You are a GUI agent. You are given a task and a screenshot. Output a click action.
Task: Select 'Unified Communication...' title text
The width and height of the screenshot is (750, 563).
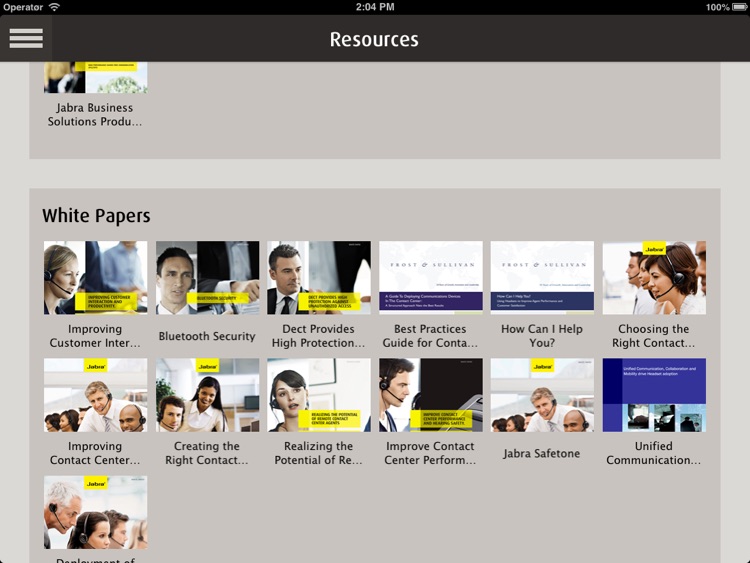(x=653, y=453)
